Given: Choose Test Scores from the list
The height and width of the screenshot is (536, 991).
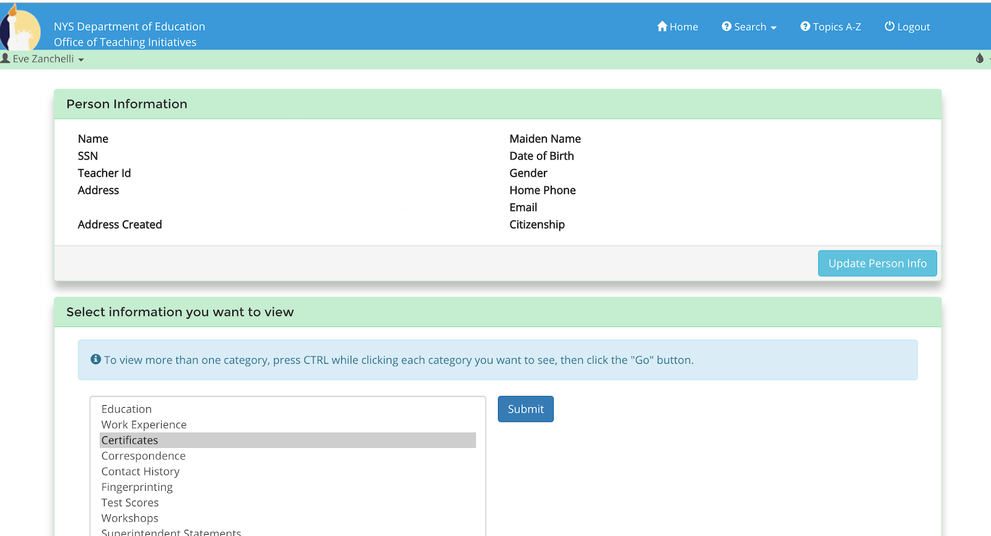Looking at the screenshot, I should tap(130, 503).
